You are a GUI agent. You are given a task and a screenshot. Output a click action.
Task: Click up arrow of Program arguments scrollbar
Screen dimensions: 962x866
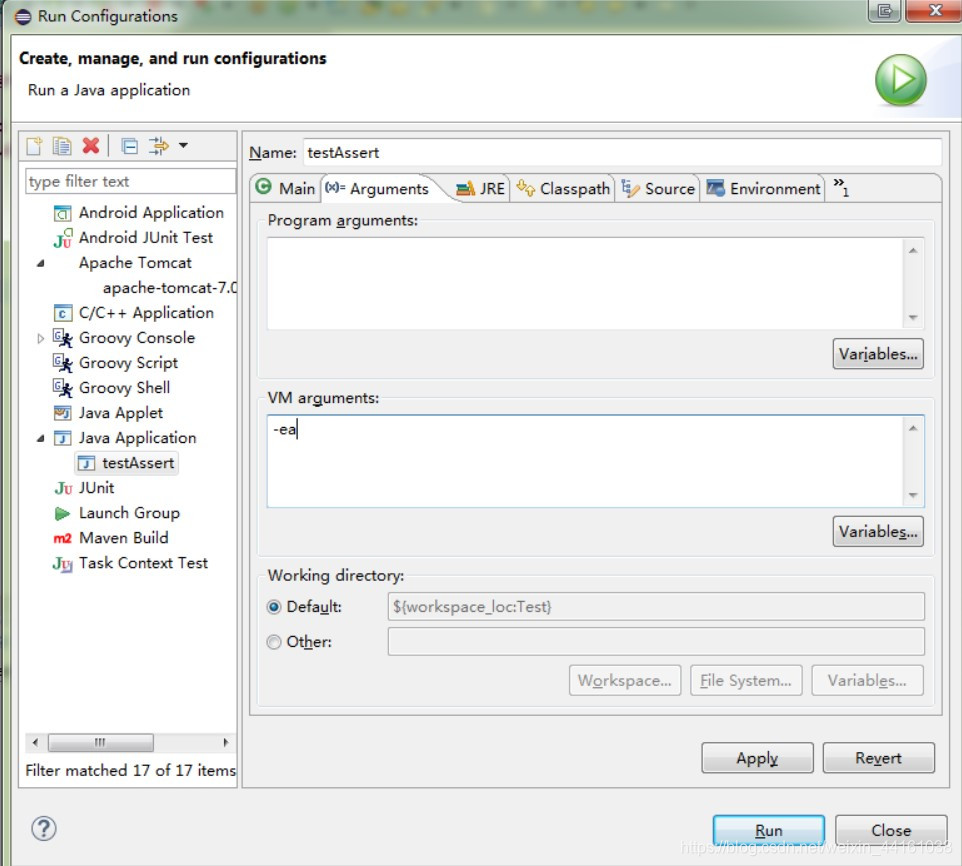pos(913,250)
